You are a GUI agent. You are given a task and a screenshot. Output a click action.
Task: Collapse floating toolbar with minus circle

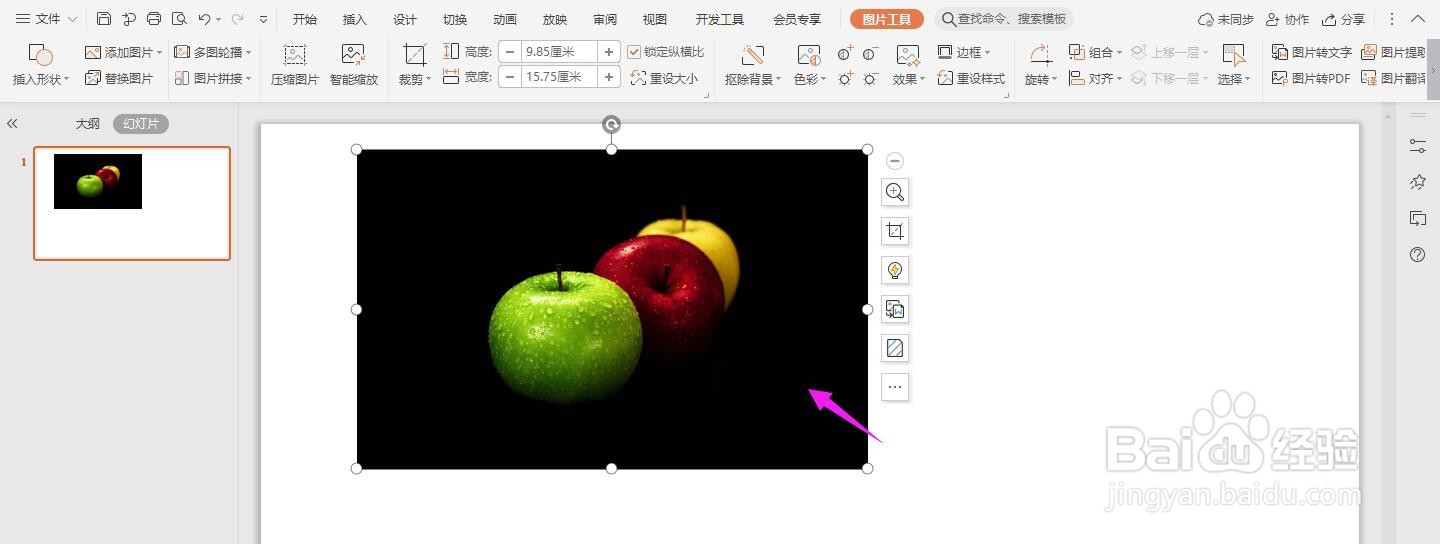point(895,161)
